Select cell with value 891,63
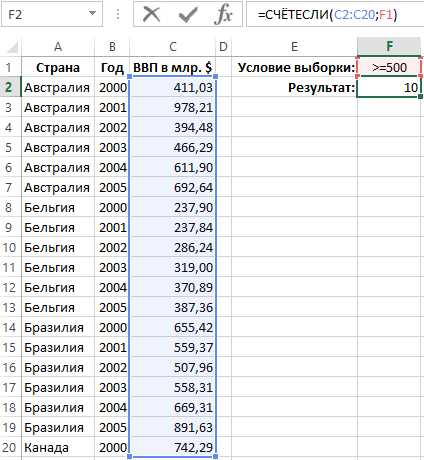Screen dimensions: 424x460 (173, 427)
